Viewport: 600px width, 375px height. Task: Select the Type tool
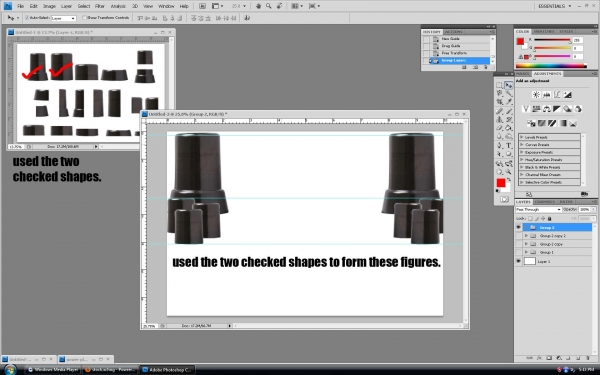coord(508,145)
